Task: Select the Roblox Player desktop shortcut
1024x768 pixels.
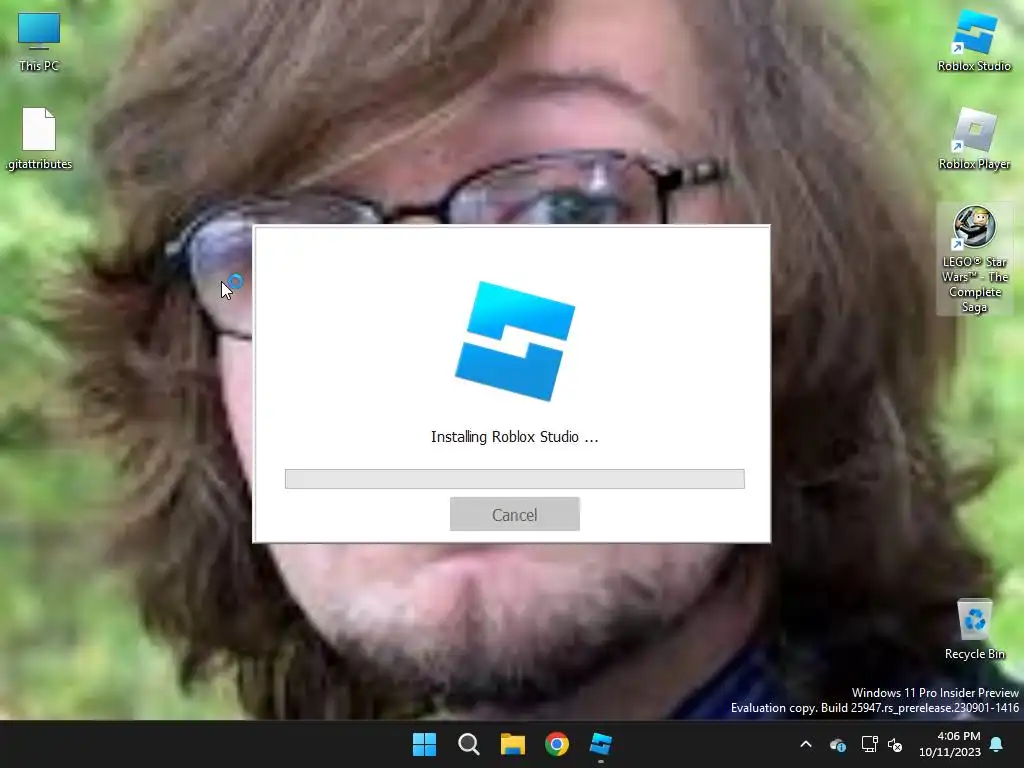Action: point(974,138)
